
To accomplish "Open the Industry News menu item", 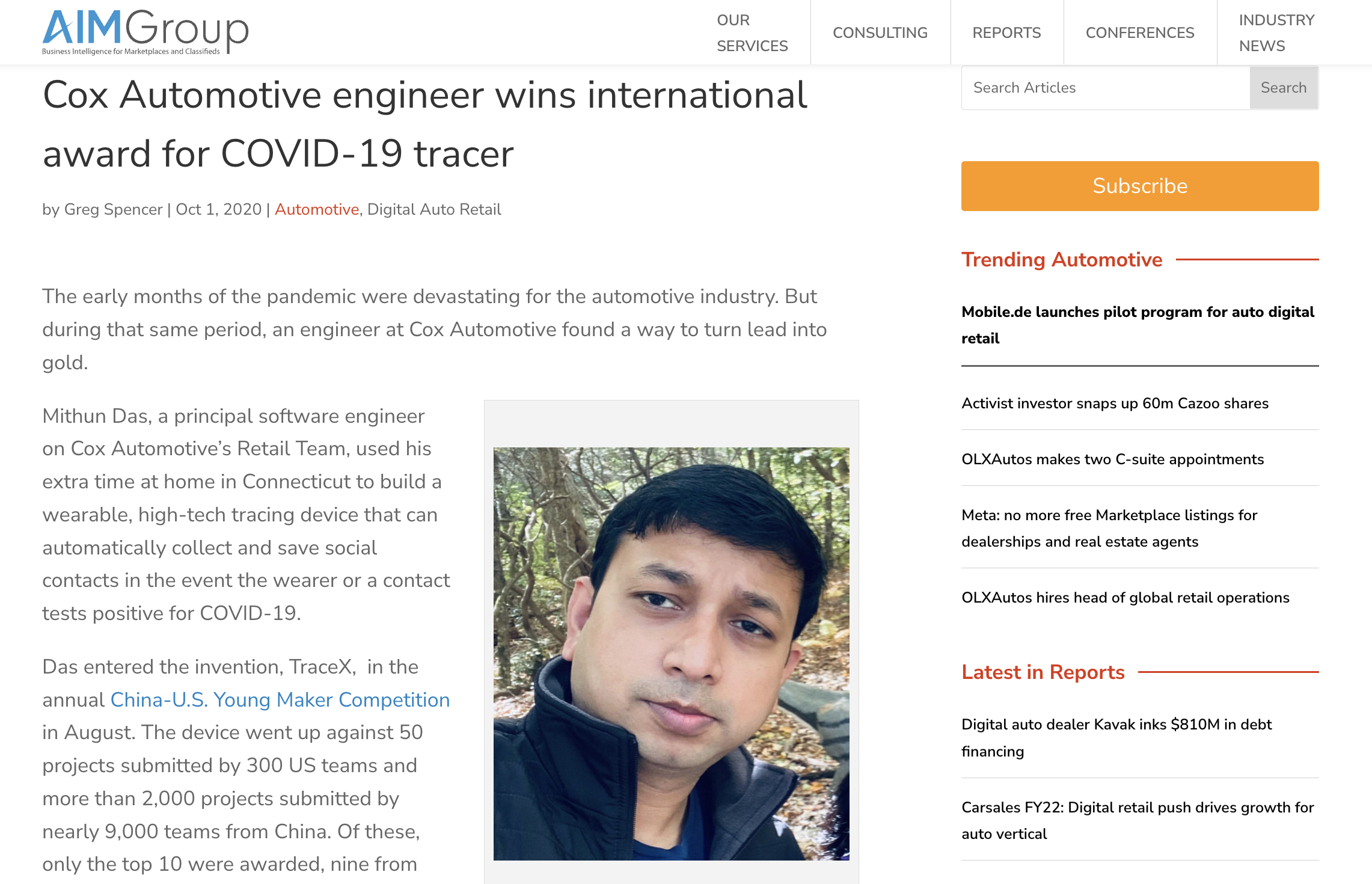I will [x=1276, y=32].
